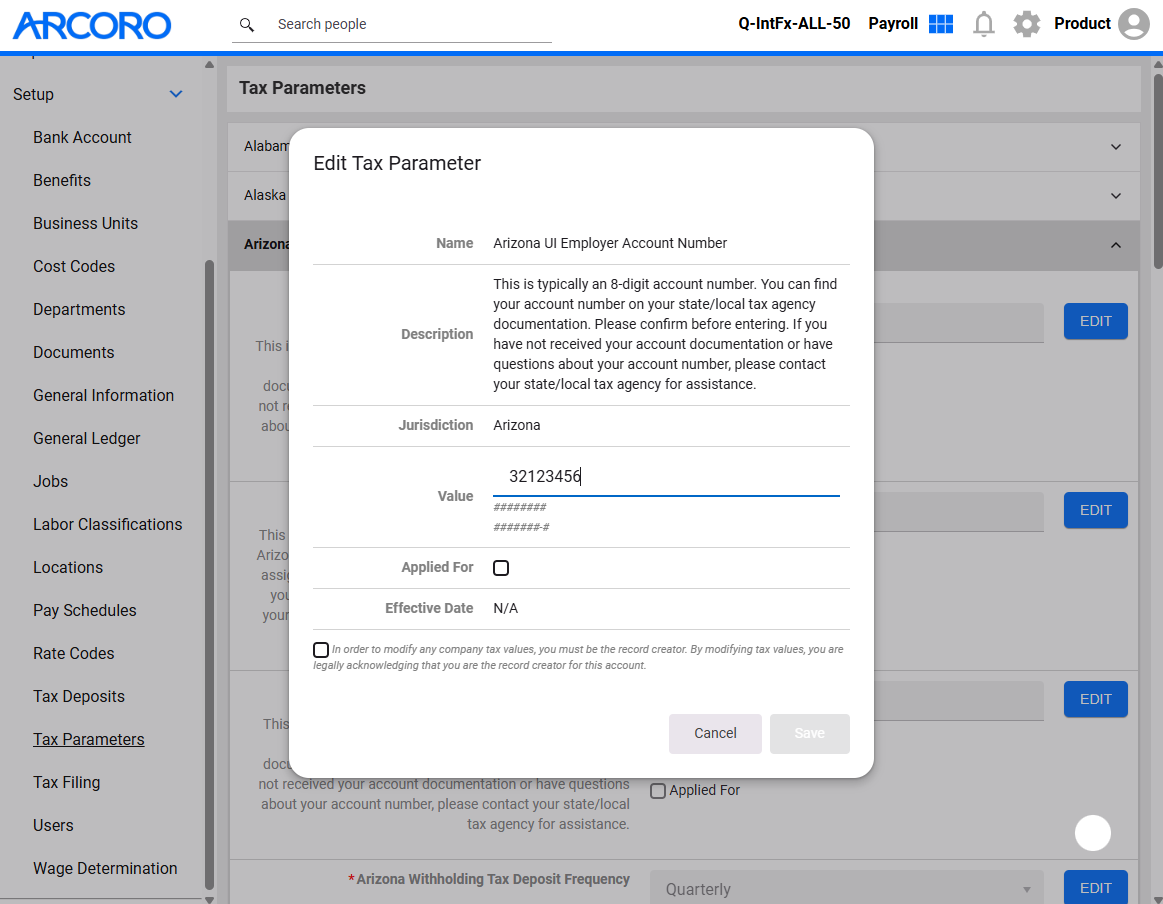Open Tax Filing
1163x904 pixels.
pos(67,782)
